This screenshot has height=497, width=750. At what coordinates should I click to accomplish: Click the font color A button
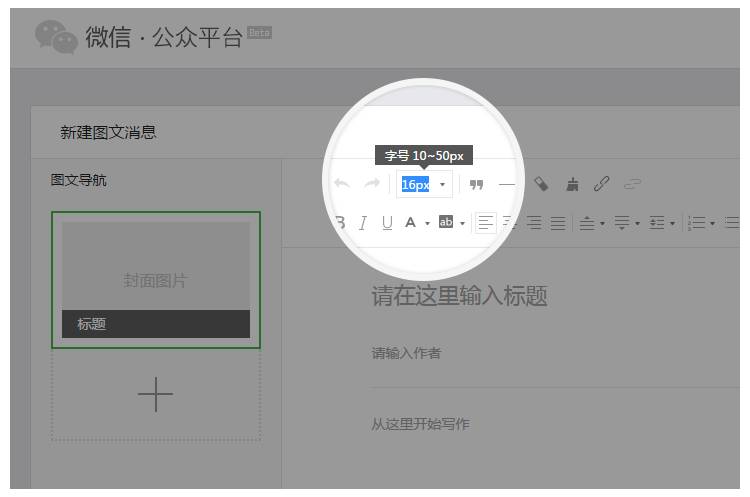[x=410, y=222]
